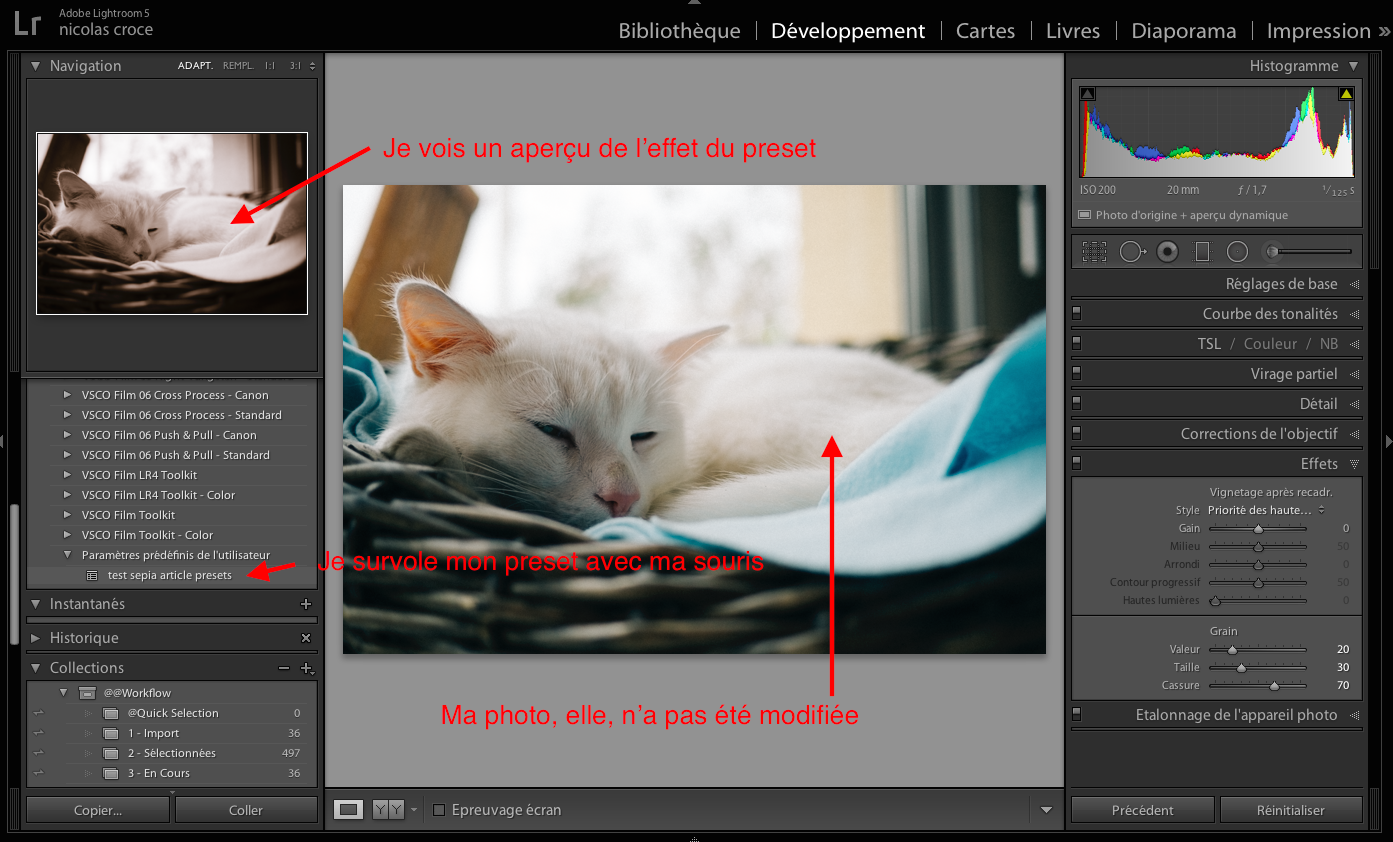The width and height of the screenshot is (1393, 842).
Task: Toggle the Effets panel on/off switch
Action: pos(1077,463)
